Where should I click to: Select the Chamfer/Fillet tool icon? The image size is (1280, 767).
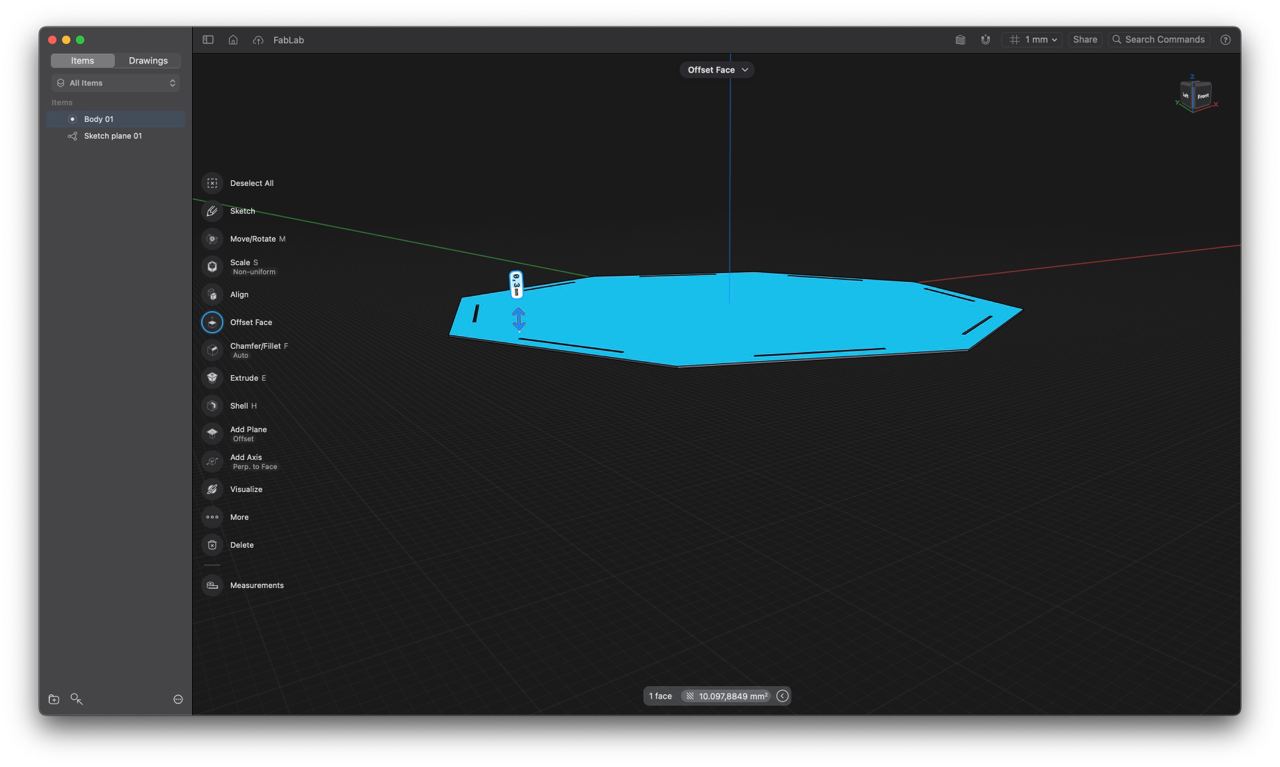[x=212, y=350]
